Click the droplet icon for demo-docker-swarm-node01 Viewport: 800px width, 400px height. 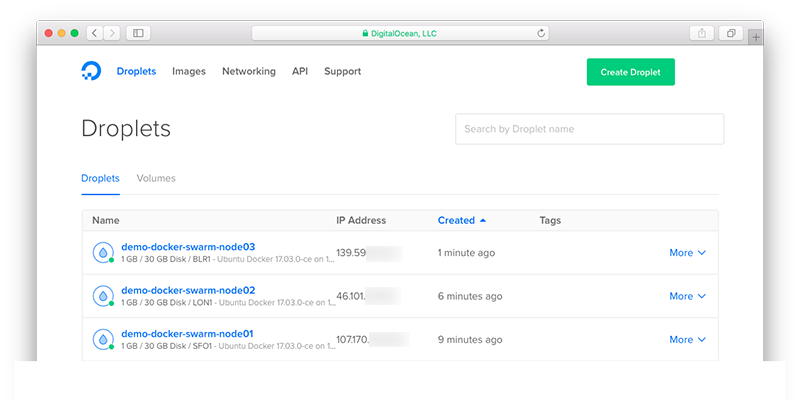(103, 339)
